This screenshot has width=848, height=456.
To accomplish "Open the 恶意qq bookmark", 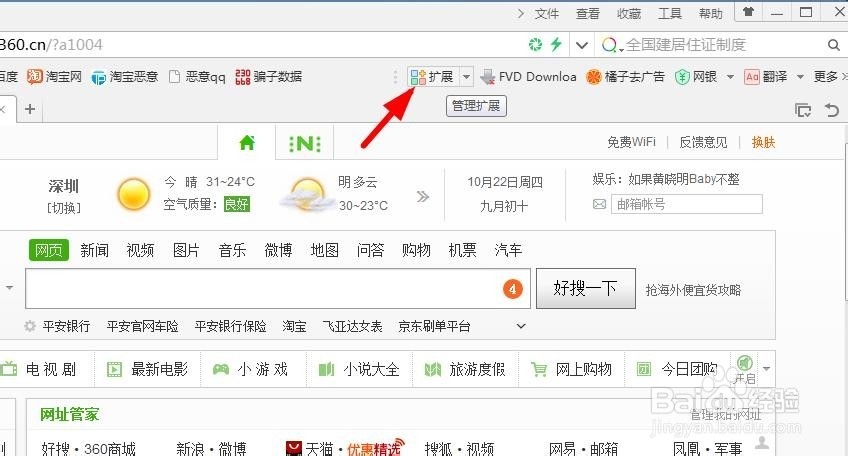I will click(x=197, y=77).
